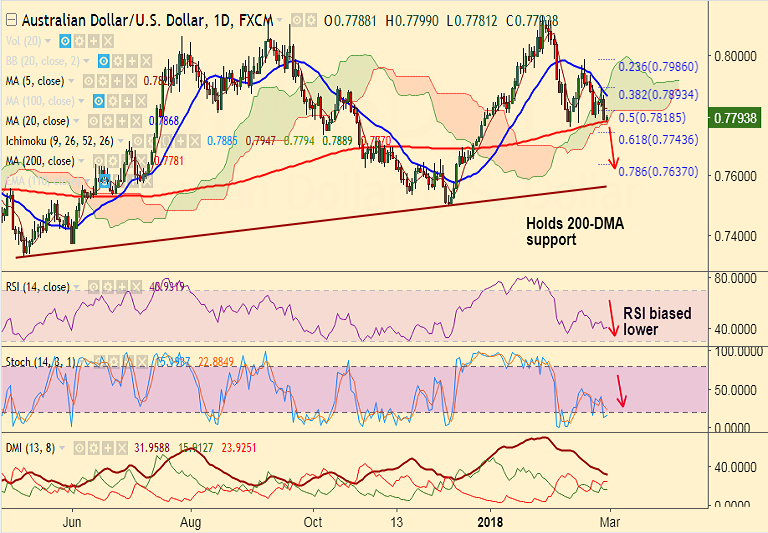Click the plus icon beside Vol (20)

94,41
